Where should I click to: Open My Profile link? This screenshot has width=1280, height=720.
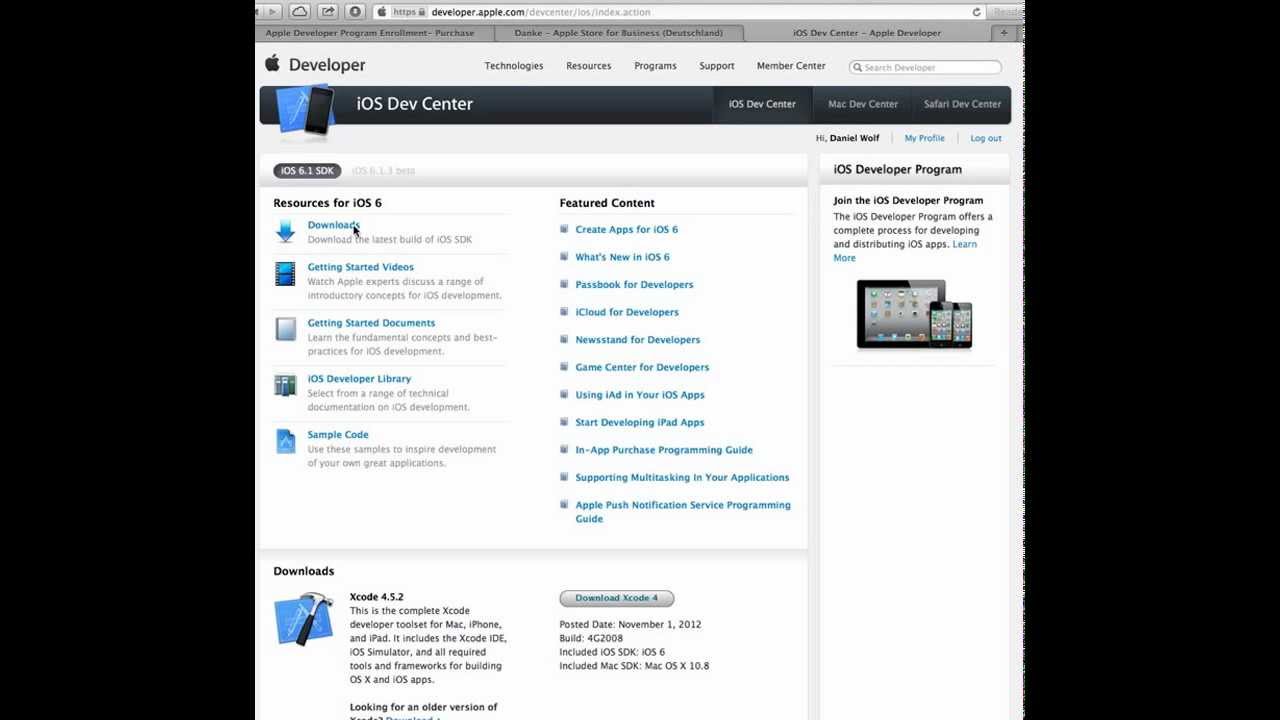coord(924,138)
